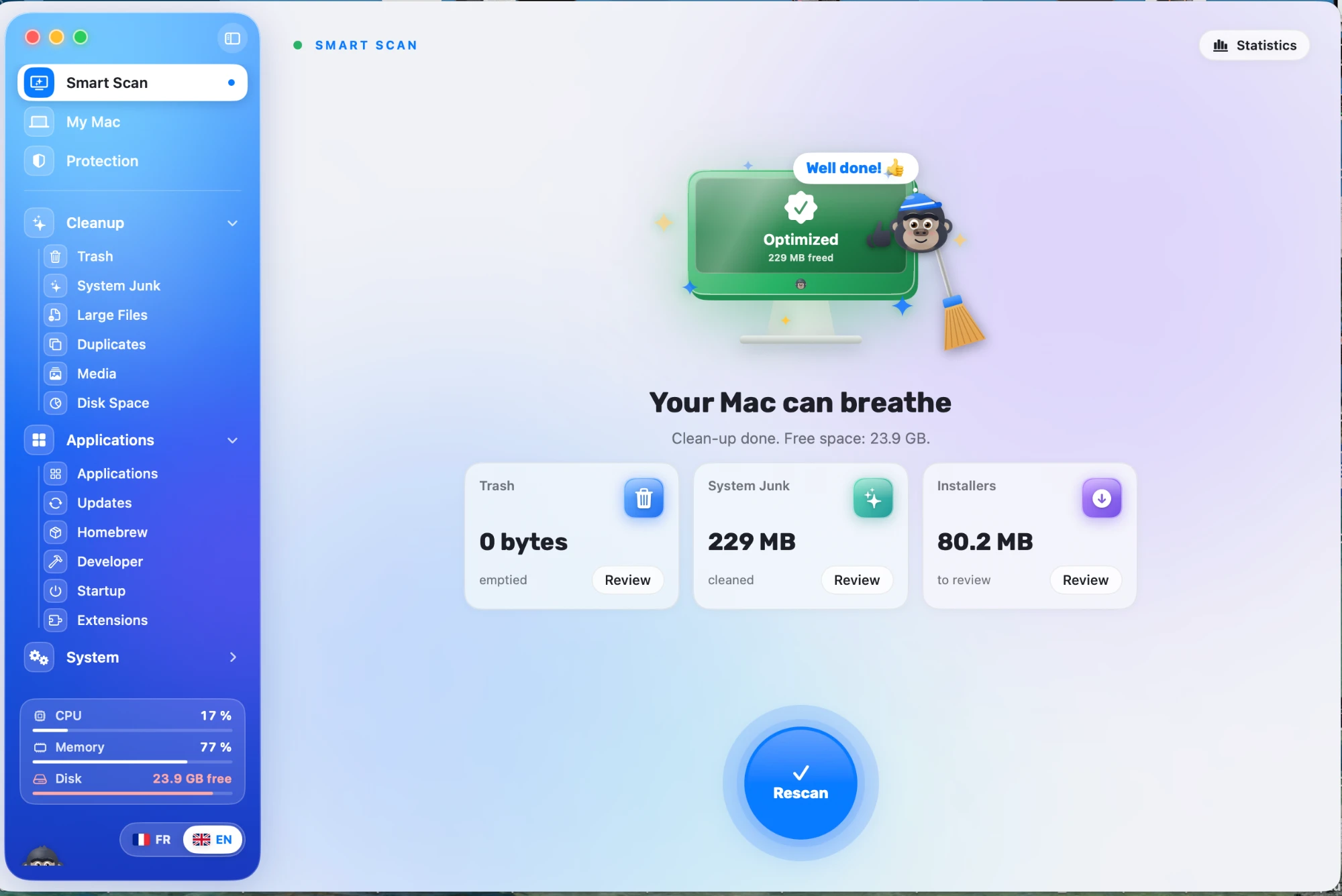Click the purple Installers download icon

[1102, 498]
